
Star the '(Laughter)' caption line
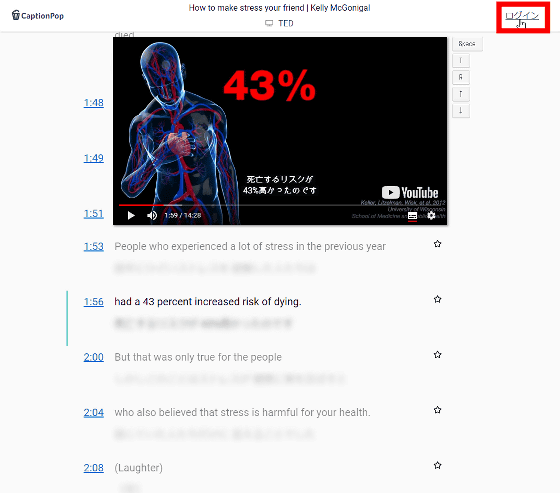tap(438, 465)
